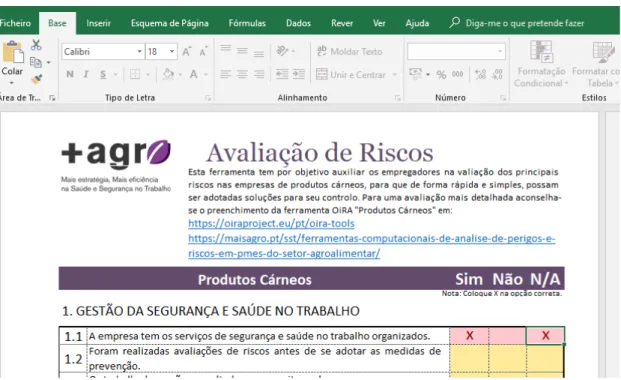This screenshot has height=380, width=621.
Task: Align text to top icon
Action: 226,49
